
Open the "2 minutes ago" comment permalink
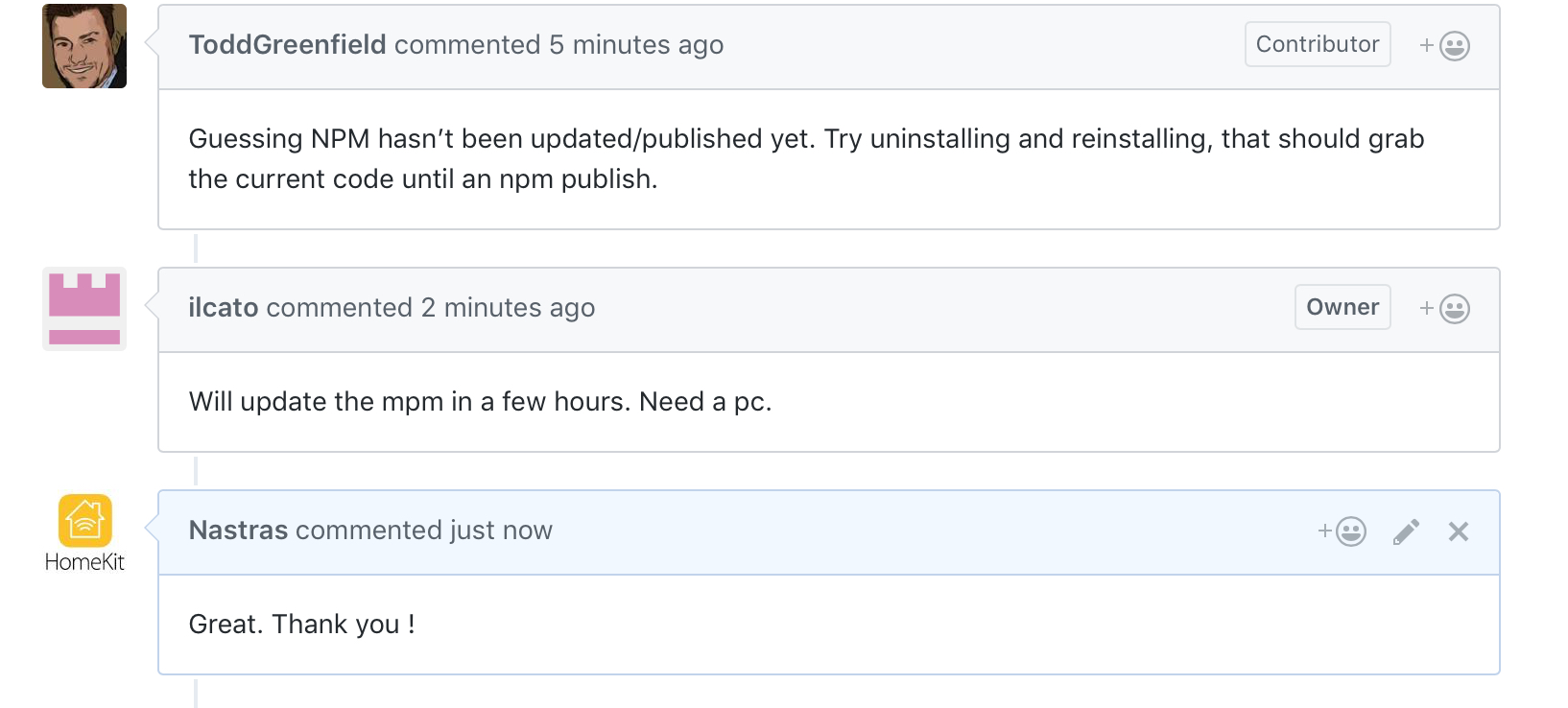[x=508, y=308]
